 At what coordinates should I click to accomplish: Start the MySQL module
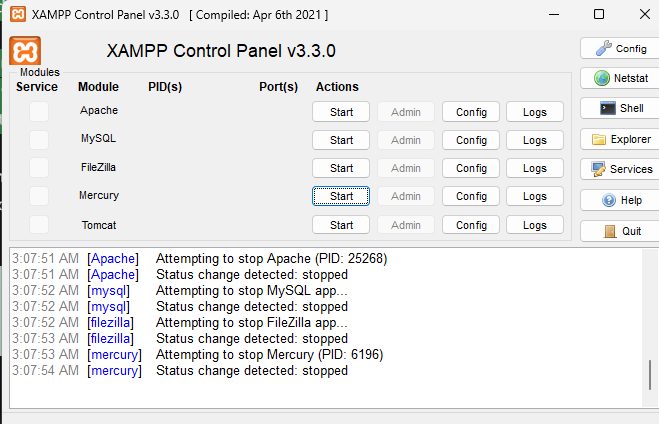341,140
